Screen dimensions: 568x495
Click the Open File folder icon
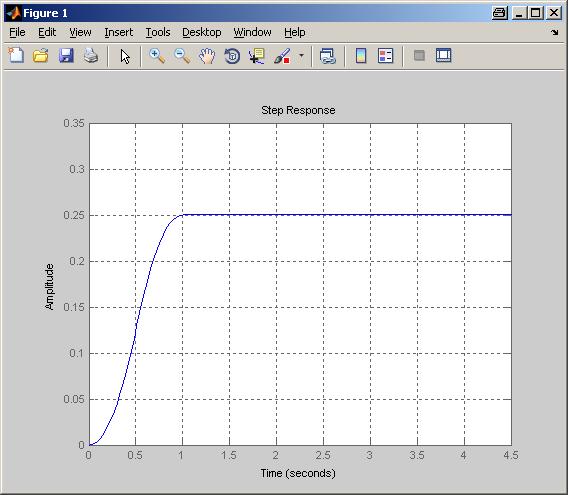click(x=41, y=56)
